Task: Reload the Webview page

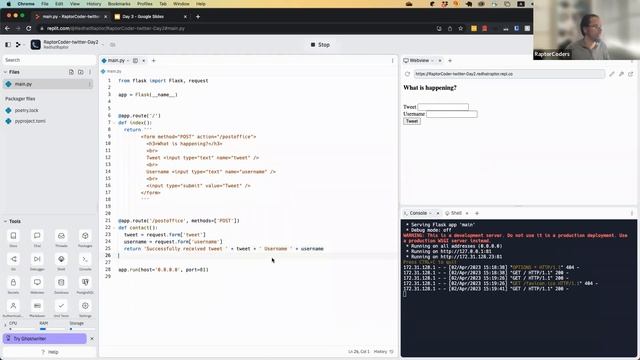Action: 407,74
